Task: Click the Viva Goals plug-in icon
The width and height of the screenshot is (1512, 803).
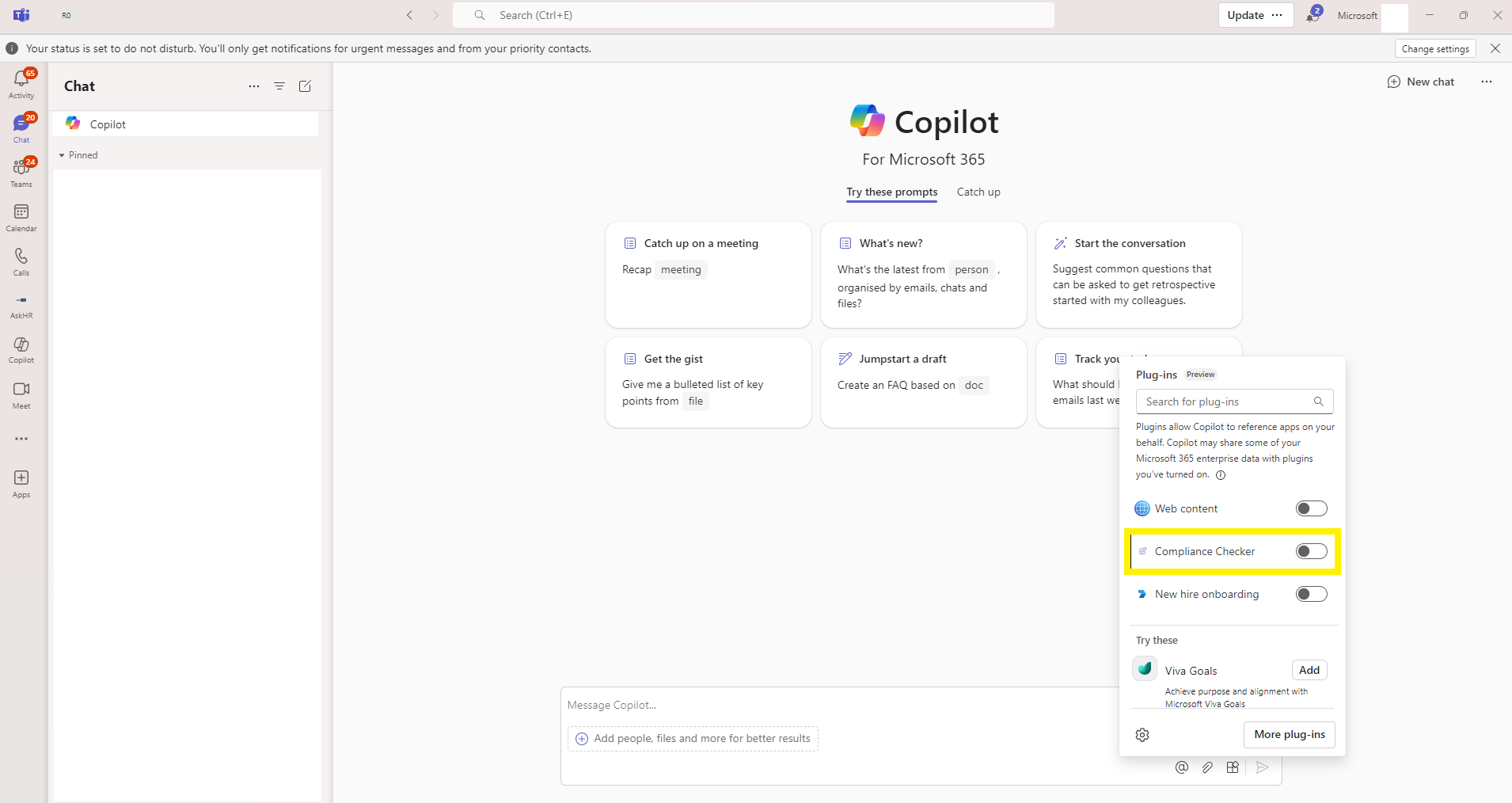Action: point(1145,669)
